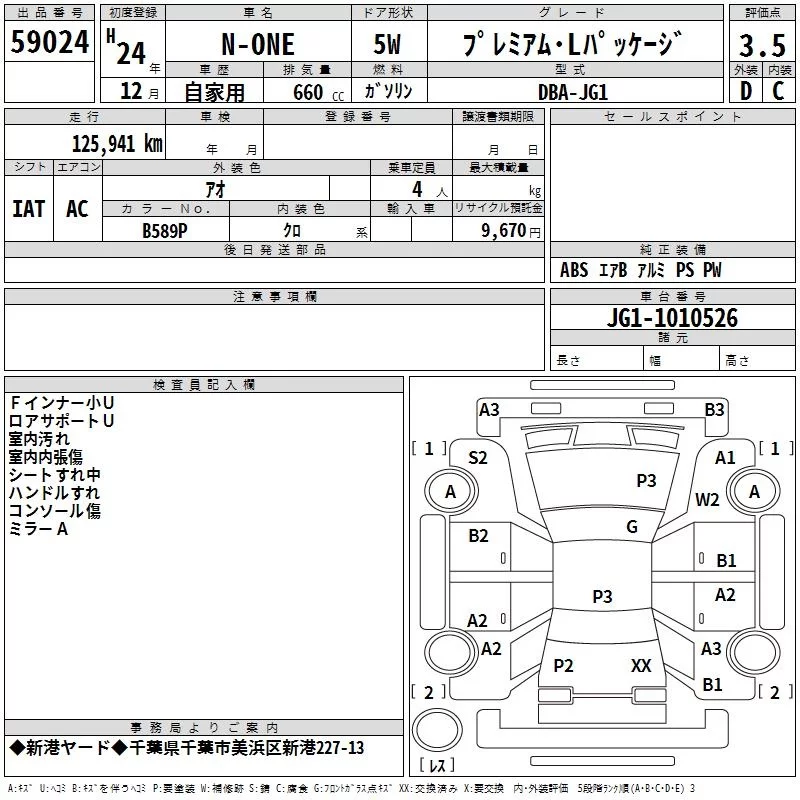The height and width of the screenshot is (800, 800).
Task: Click the registration month 12月
Action: (139, 91)
